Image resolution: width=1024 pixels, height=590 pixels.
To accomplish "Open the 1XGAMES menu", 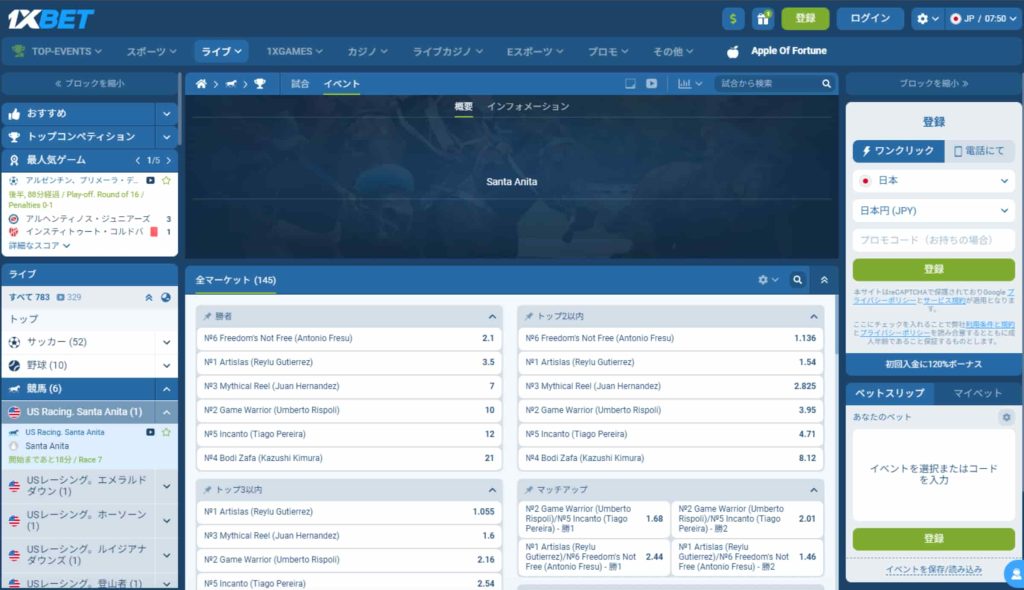I will pos(294,51).
